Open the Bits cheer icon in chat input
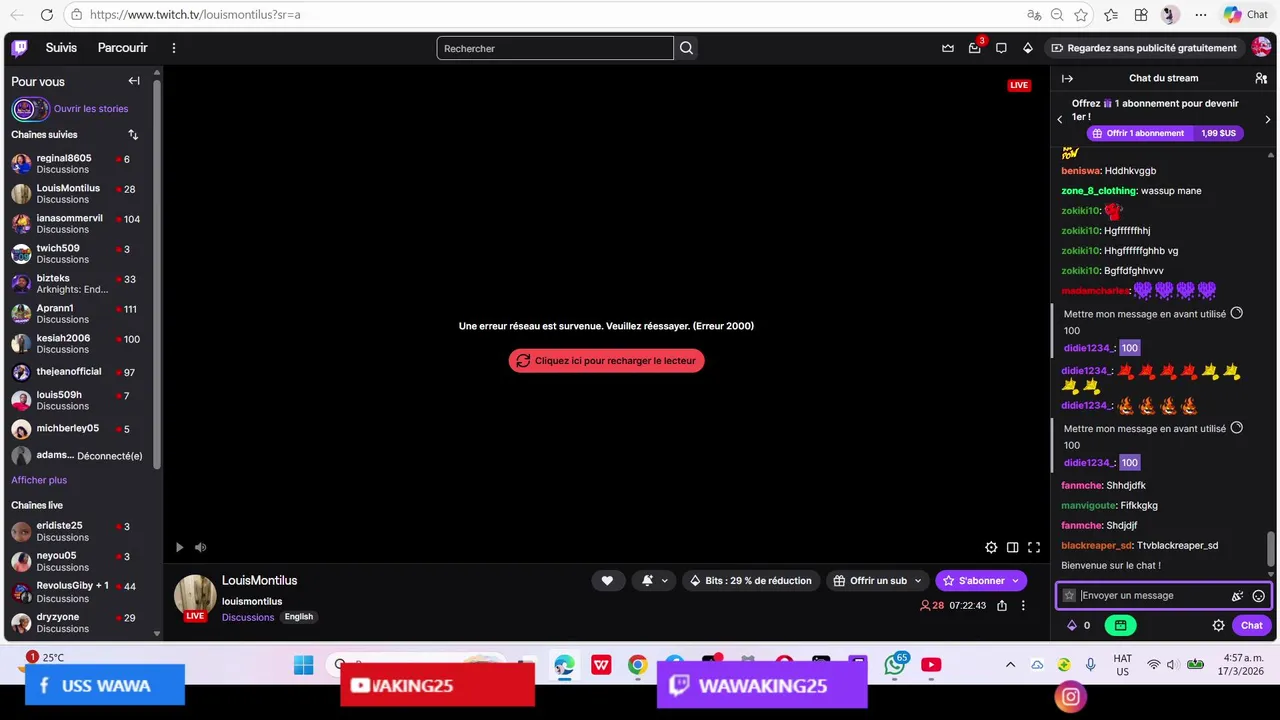Image resolution: width=1280 pixels, height=720 pixels. [1237, 596]
